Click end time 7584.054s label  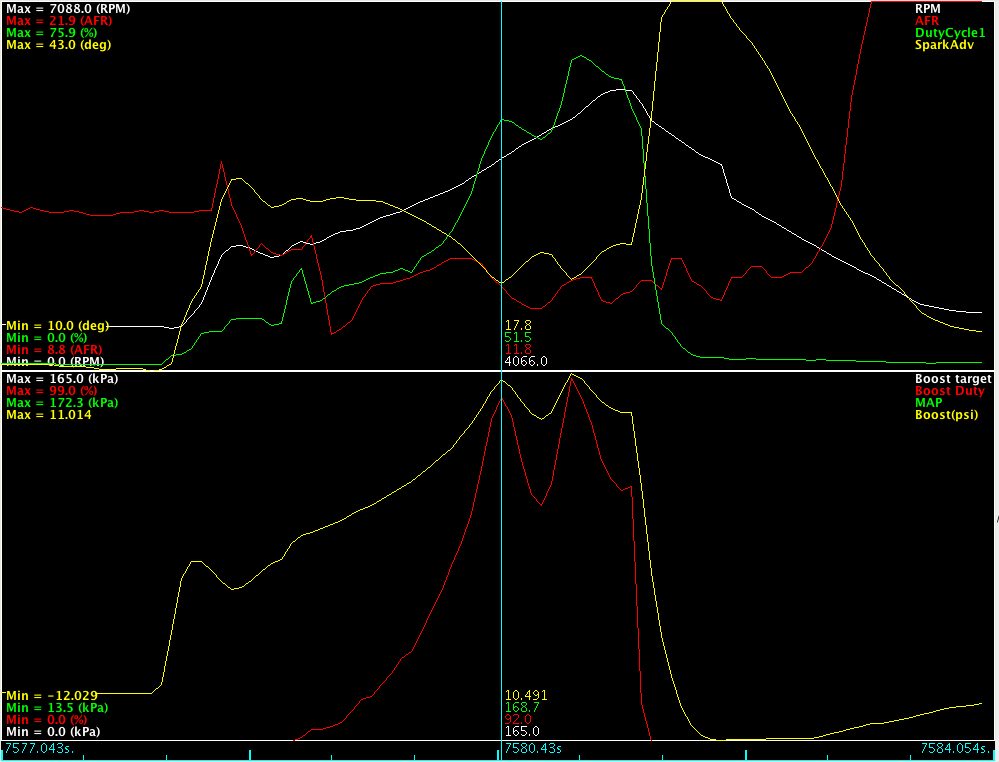point(958,748)
